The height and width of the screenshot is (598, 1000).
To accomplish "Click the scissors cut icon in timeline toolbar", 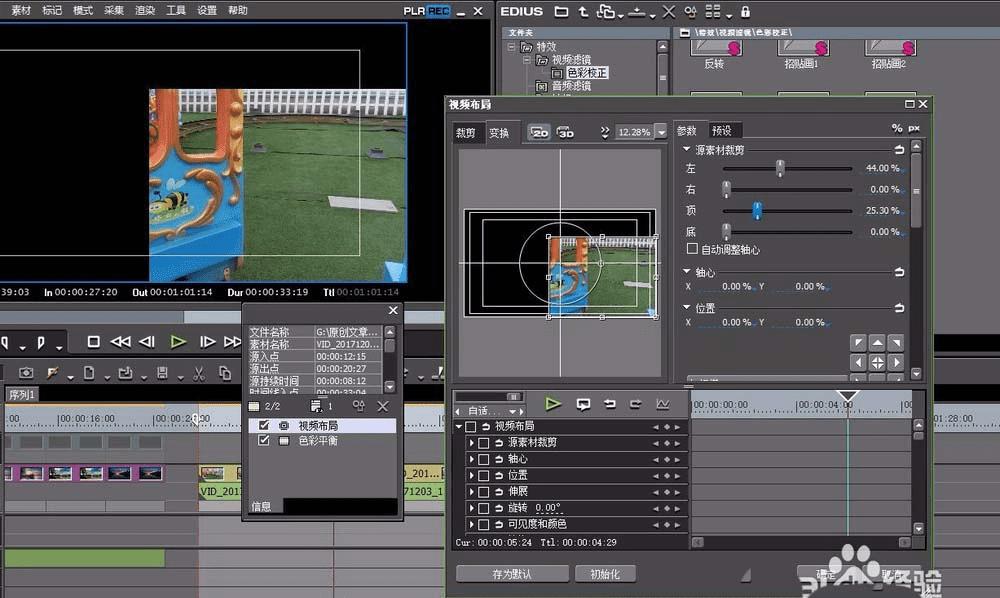I will (198, 373).
